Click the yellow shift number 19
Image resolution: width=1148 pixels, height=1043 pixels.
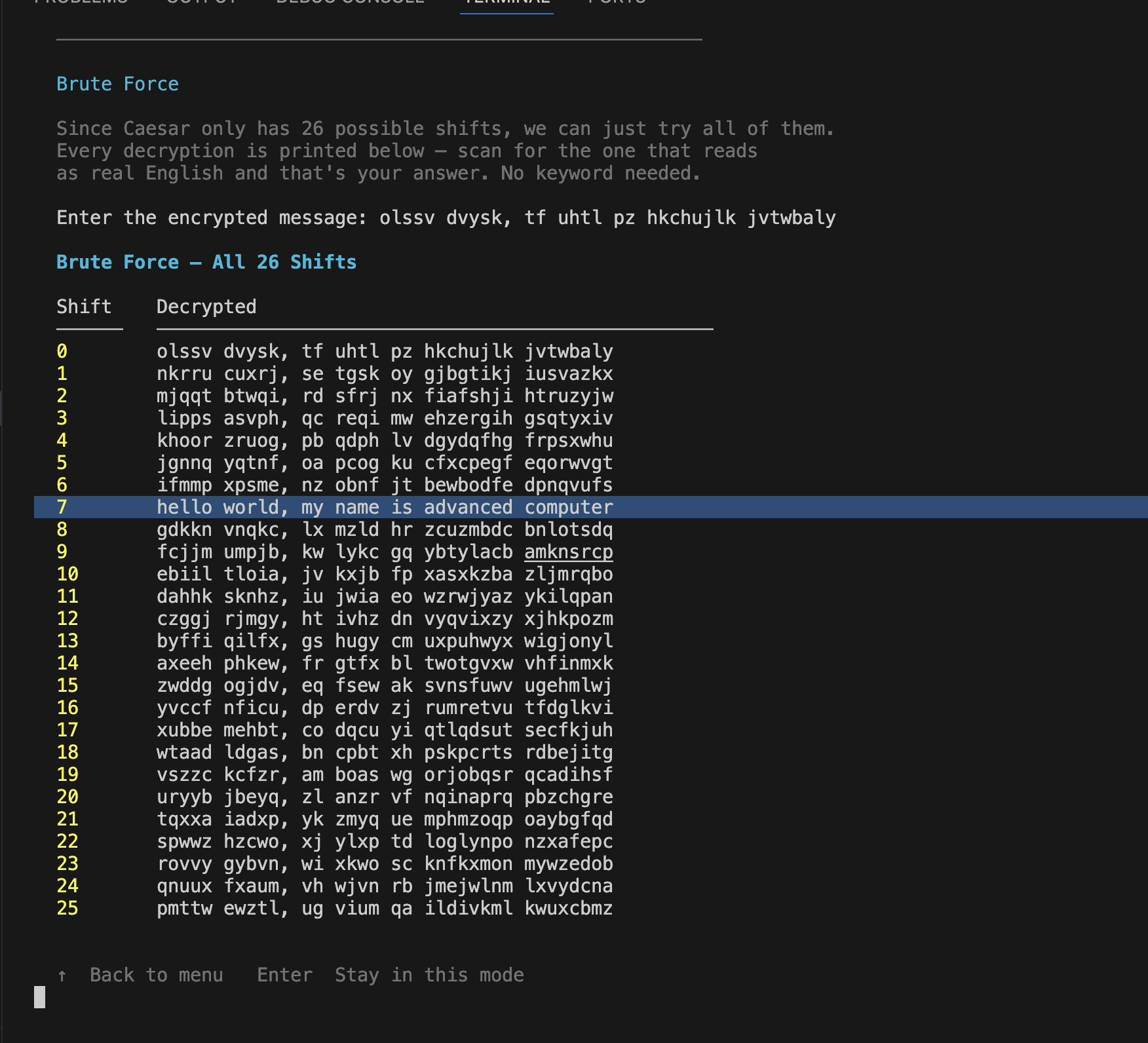pos(67,774)
